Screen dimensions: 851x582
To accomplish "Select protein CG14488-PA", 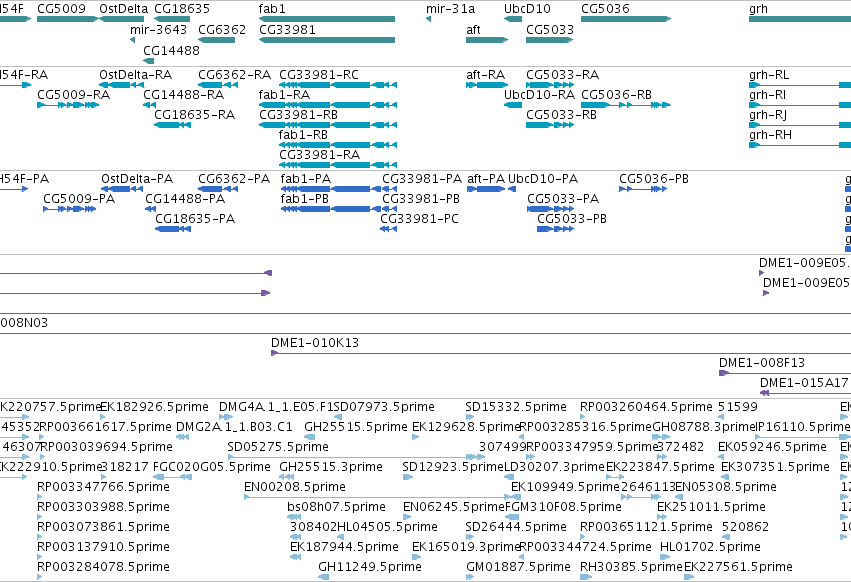I will (x=150, y=209).
